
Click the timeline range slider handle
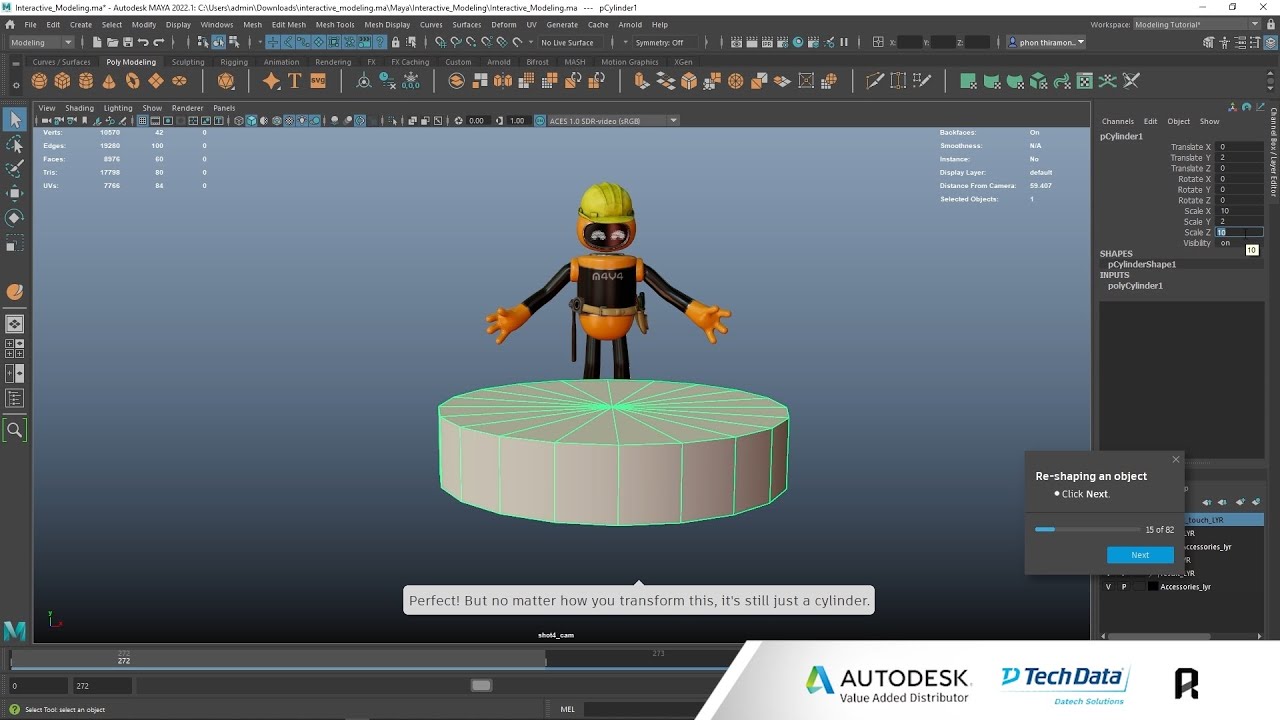[481, 685]
